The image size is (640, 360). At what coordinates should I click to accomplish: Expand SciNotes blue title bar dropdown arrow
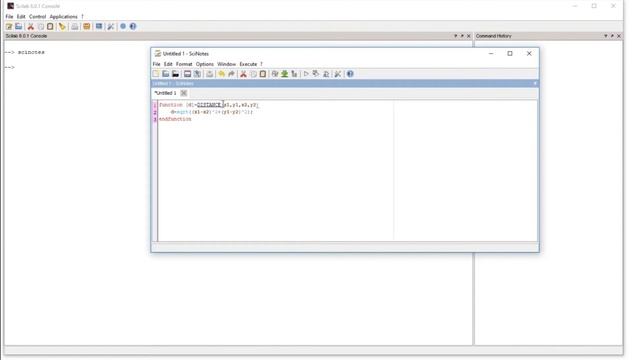535,83
